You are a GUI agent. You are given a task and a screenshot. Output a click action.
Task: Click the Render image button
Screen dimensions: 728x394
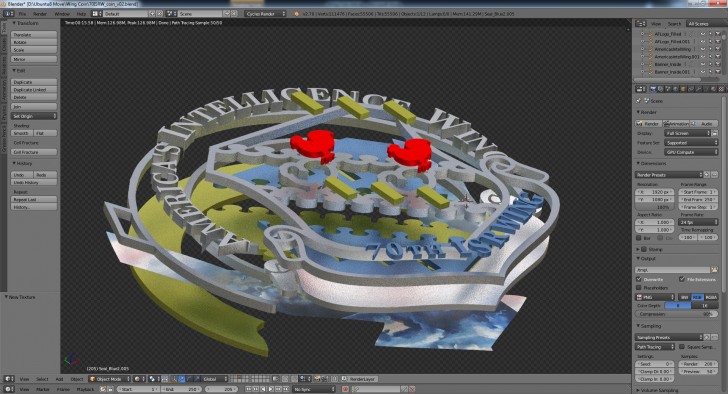648,124
